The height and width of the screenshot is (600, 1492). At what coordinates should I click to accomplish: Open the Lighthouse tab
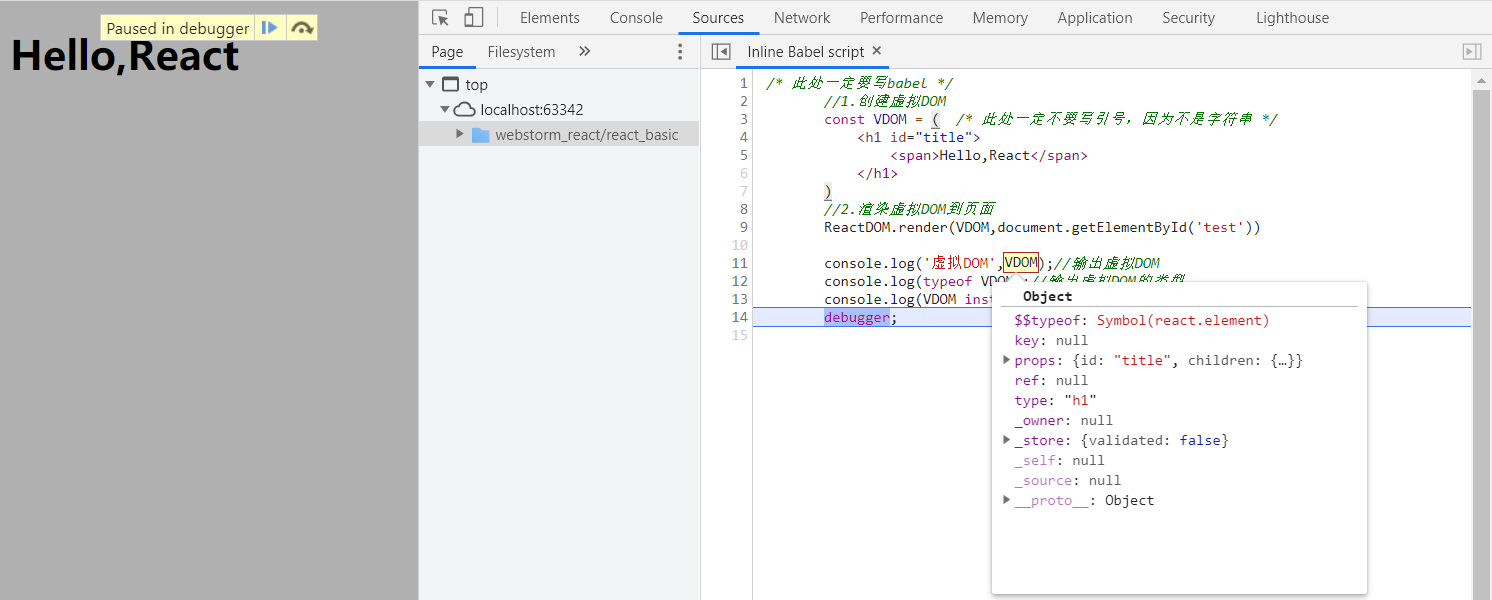(x=1293, y=17)
